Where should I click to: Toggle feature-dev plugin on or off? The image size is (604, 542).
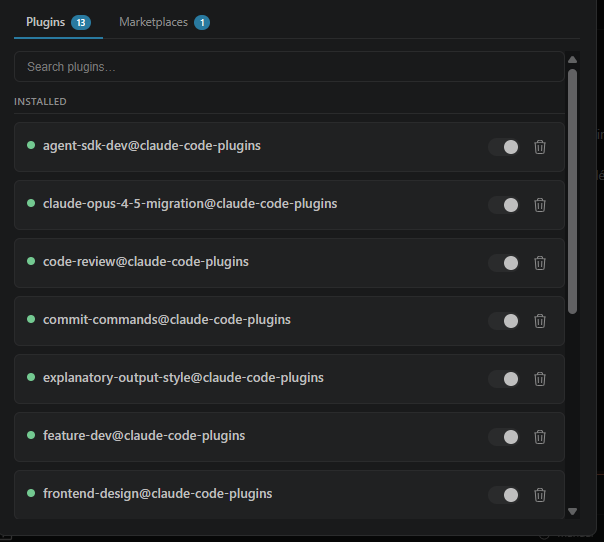click(503, 437)
